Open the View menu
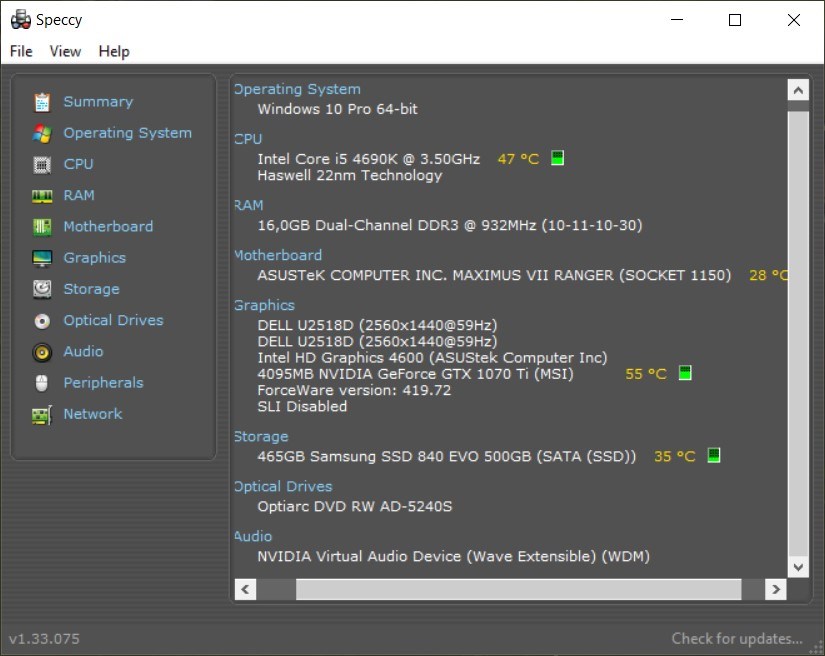Image resolution: width=825 pixels, height=656 pixels. (x=65, y=51)
